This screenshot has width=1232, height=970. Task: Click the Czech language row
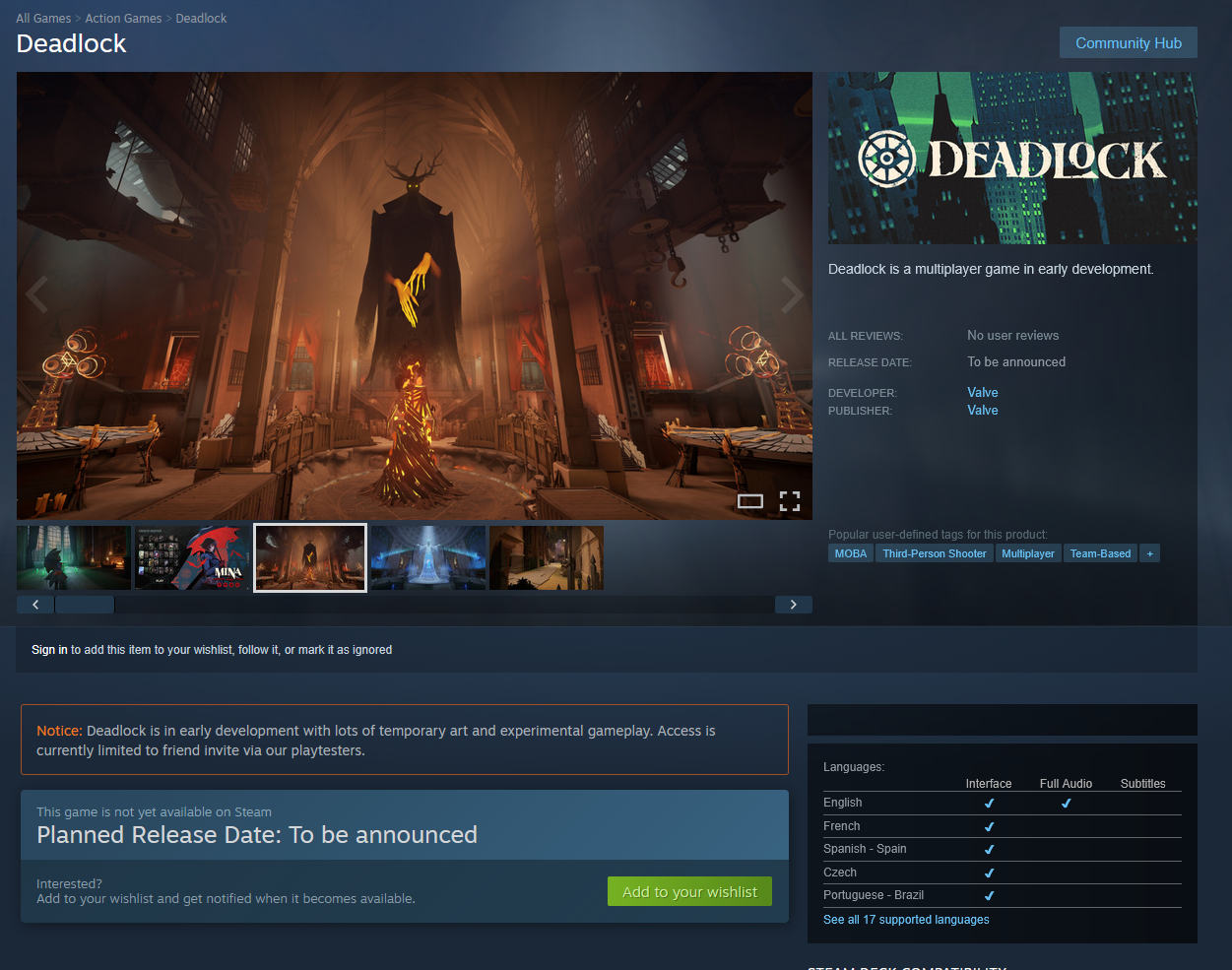click(1003, 873)
